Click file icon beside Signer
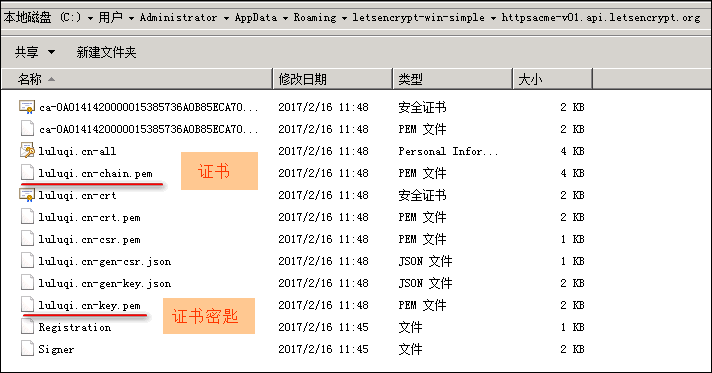This screenshot has height=373, width=712. tap(27, 348)
